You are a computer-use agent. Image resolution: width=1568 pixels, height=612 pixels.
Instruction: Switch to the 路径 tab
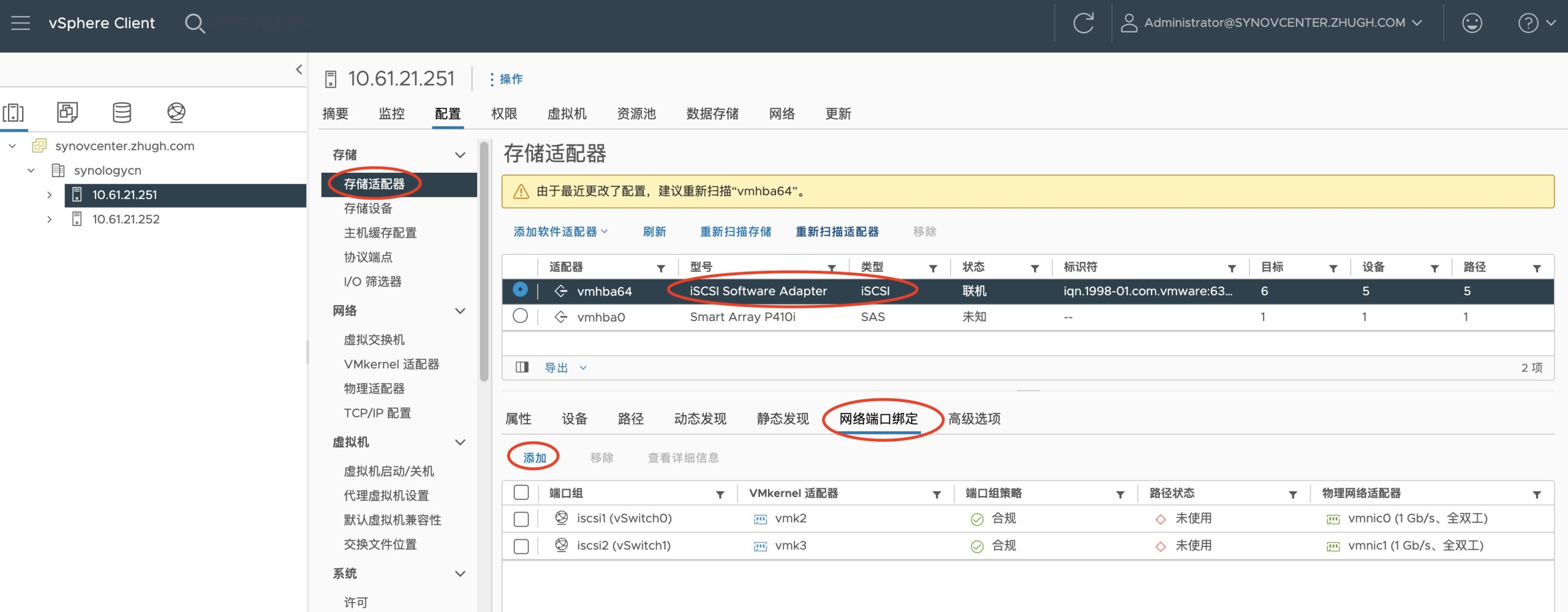631,419
